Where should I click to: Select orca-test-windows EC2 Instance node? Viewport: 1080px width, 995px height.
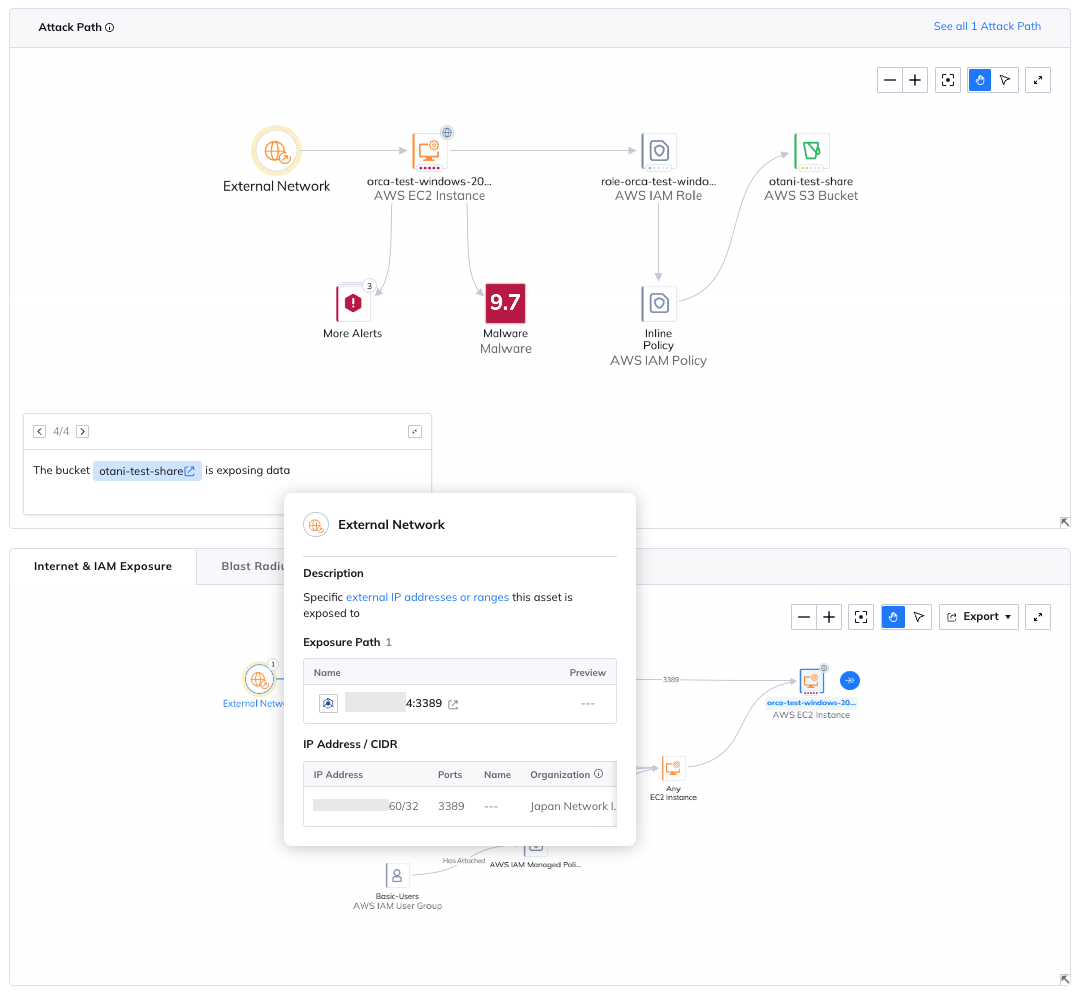coord(429,151)
